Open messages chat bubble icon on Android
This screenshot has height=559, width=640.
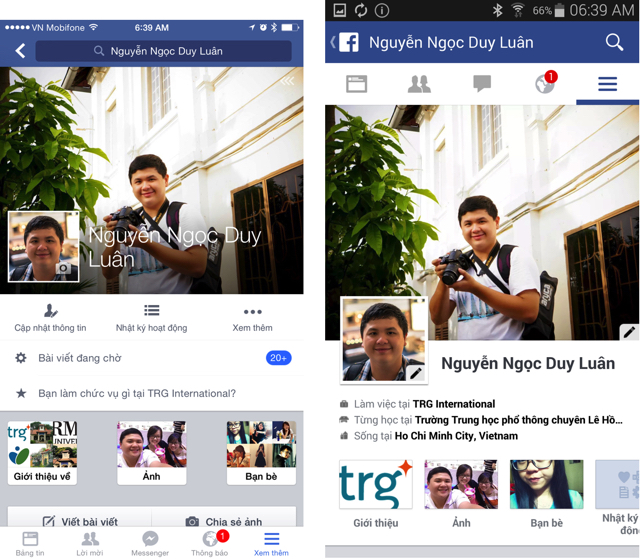pyautogui.click(x=482, y=84)
